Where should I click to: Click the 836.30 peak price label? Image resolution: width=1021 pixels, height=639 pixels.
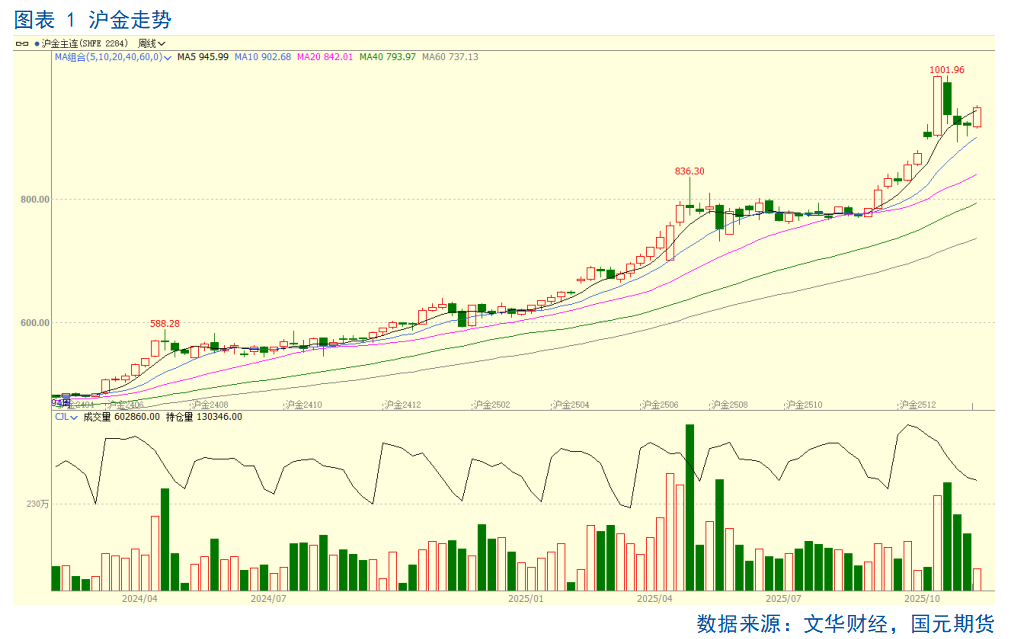689,171
